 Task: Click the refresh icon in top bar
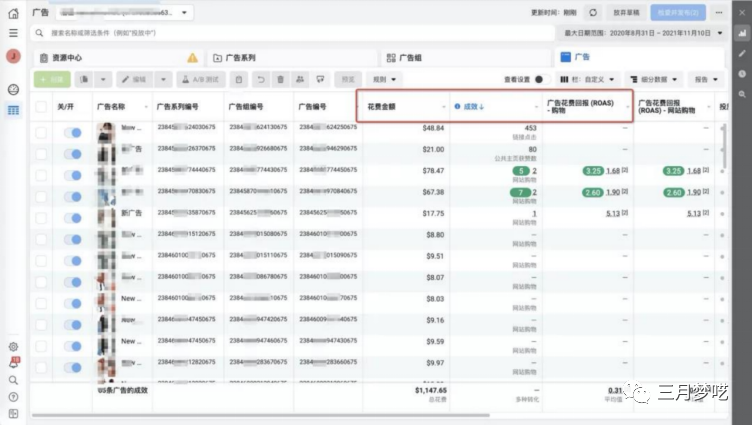[593, 12]
